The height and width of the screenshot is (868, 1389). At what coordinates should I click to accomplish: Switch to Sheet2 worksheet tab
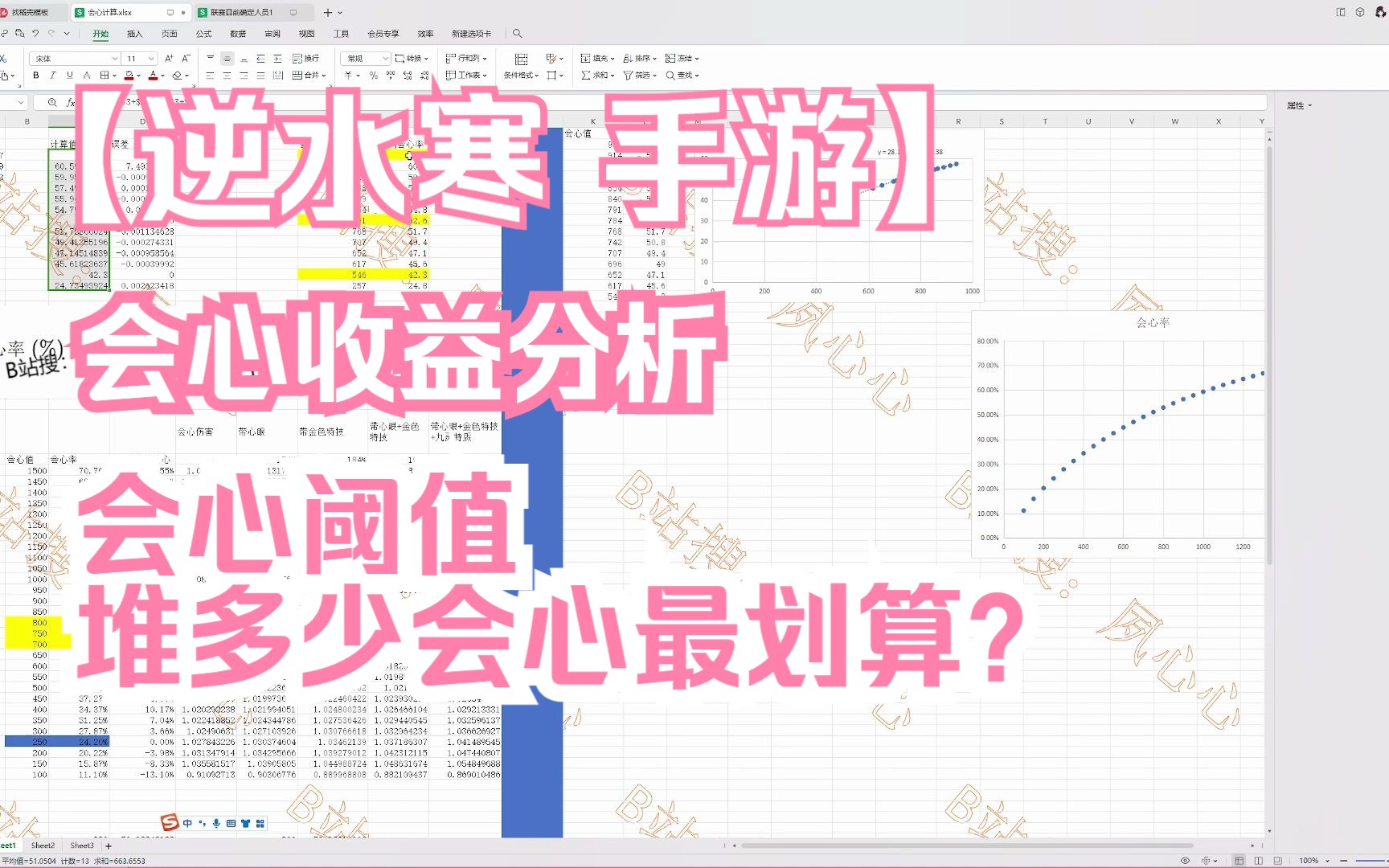click(x=43, y=845)
